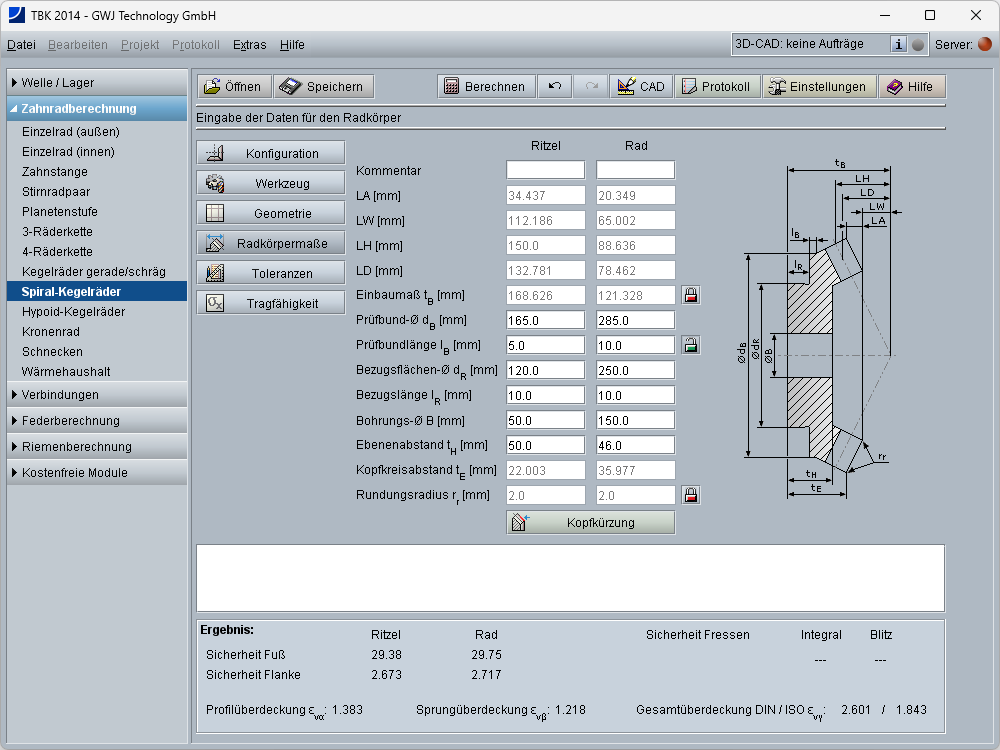Toggle lock next to Rundungsradius
The image size is (1000, 750).
coord(691,495)
